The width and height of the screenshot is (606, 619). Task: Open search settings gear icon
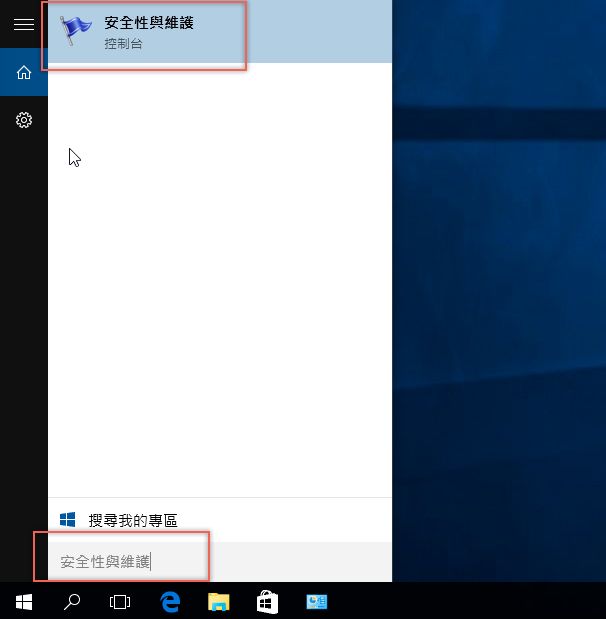pos(23,120)
